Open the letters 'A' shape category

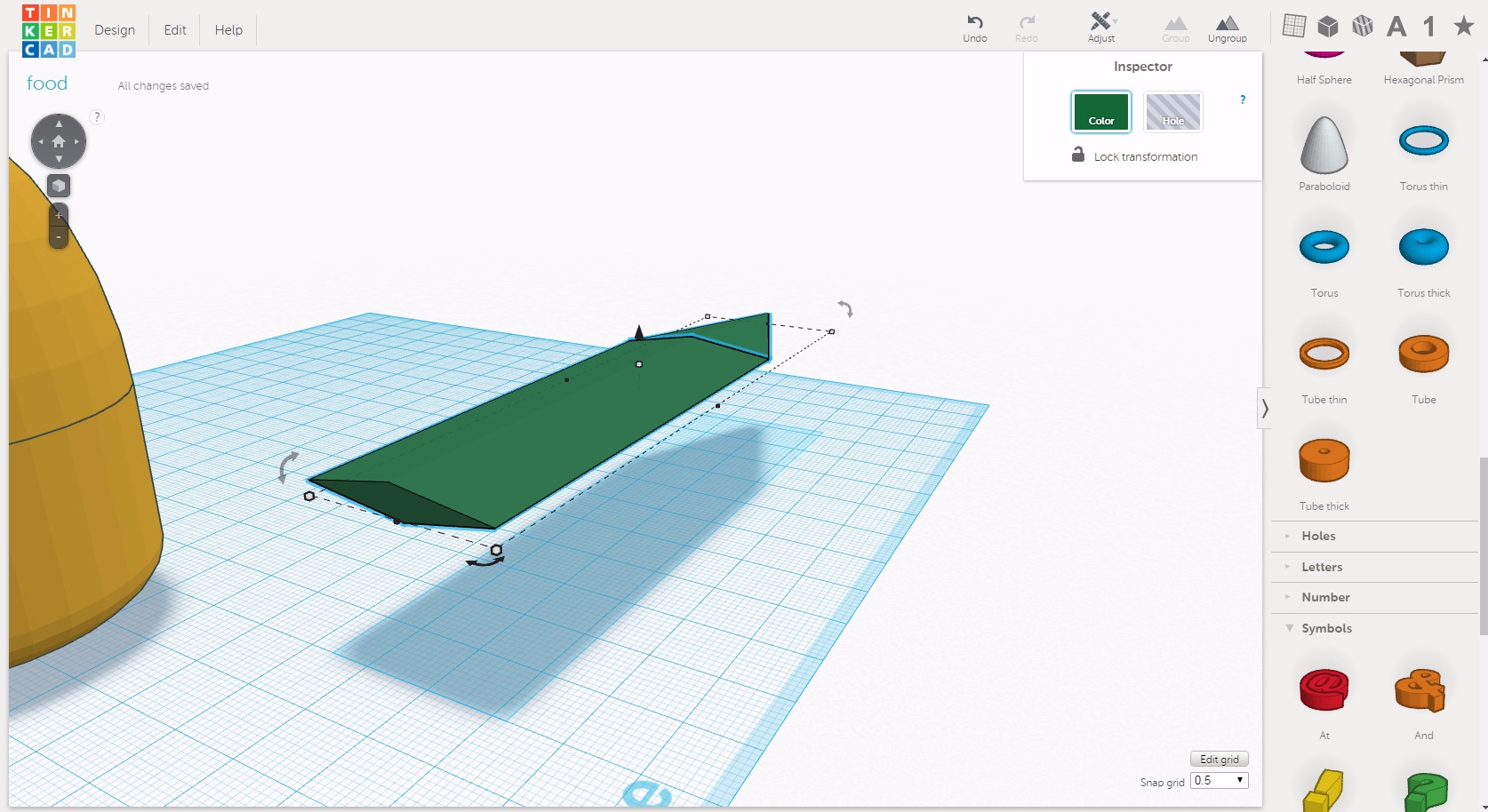click(1396, 27)
